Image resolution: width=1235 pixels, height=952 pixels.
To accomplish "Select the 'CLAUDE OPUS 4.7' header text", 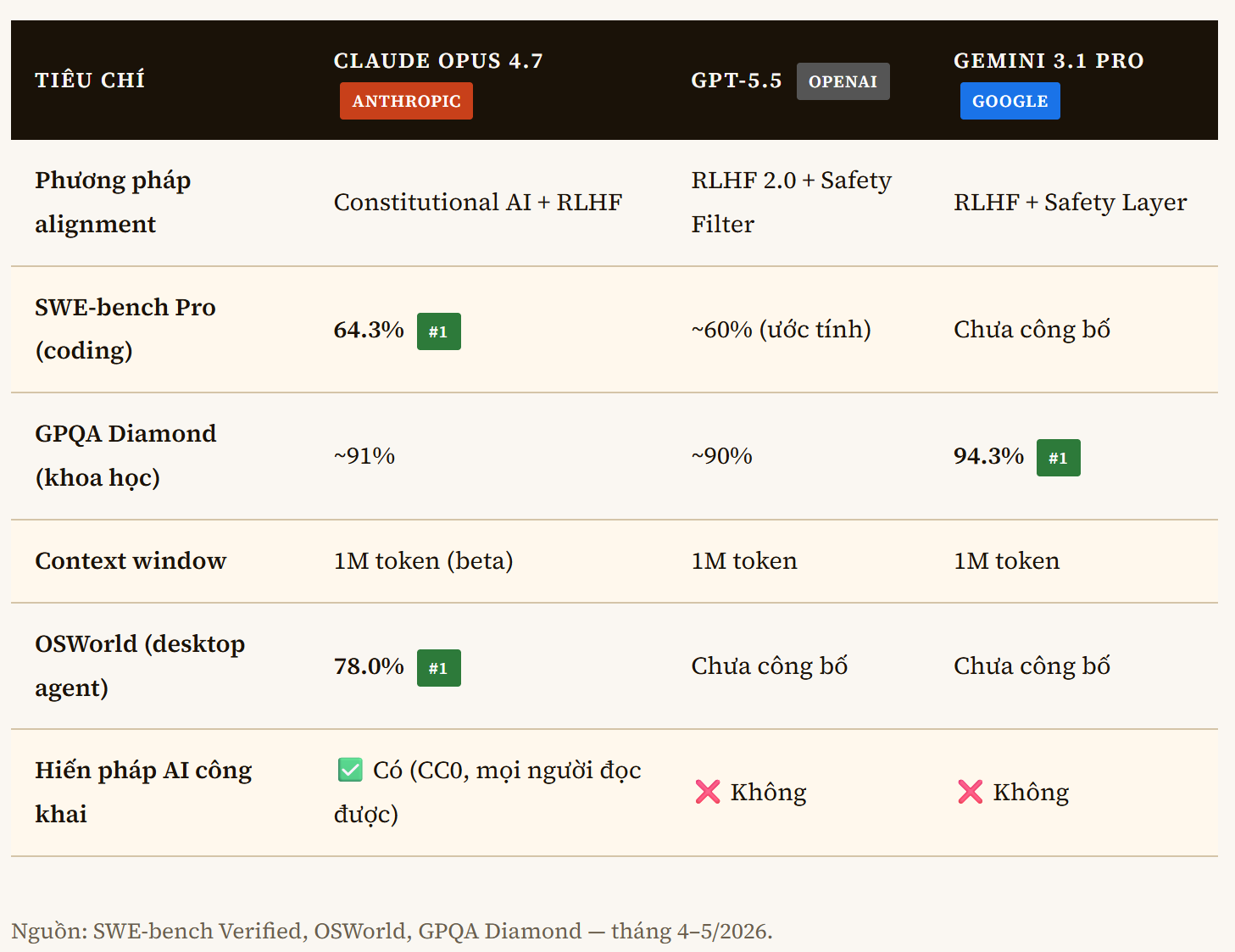I will click(x=438, y=61).
